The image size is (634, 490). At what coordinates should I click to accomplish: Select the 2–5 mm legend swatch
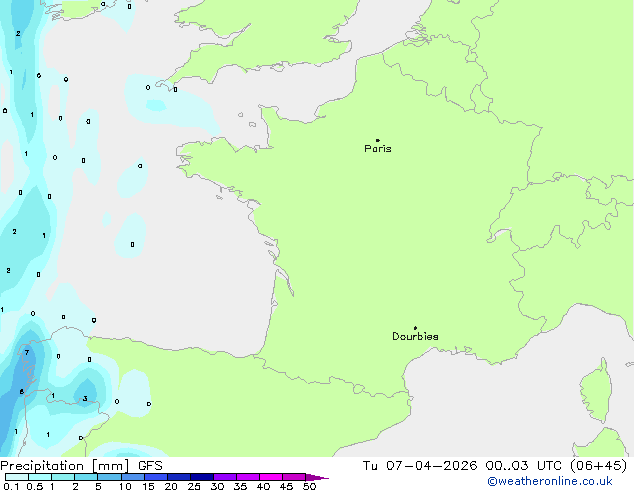tap(86, 477)
